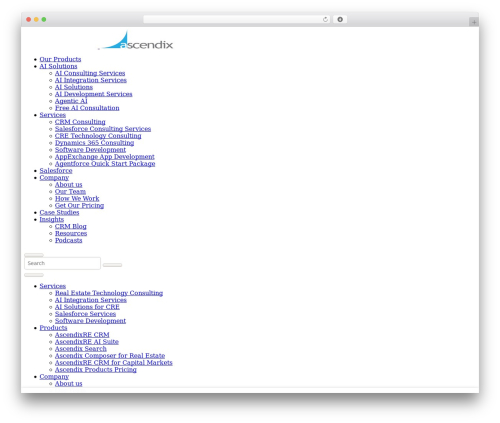
Task: Open the nested AI Solutions sub-link
Action: pyautogui.click(x=74, y=87)
